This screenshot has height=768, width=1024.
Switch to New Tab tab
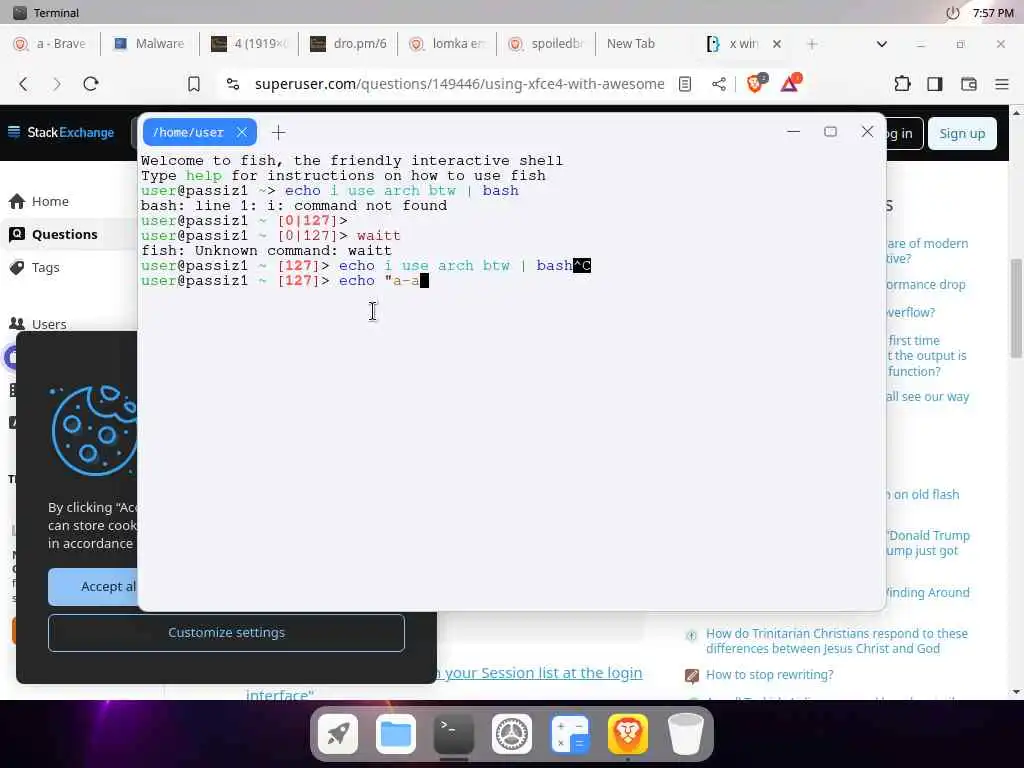pos(631,44)
